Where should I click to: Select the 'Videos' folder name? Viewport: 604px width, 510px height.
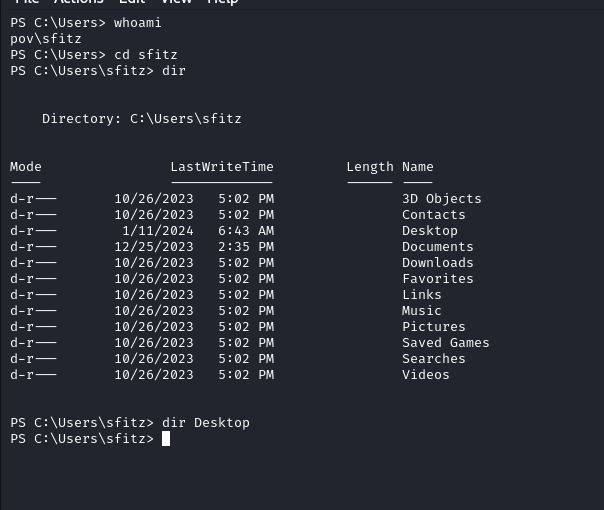[x=426, y=375]
